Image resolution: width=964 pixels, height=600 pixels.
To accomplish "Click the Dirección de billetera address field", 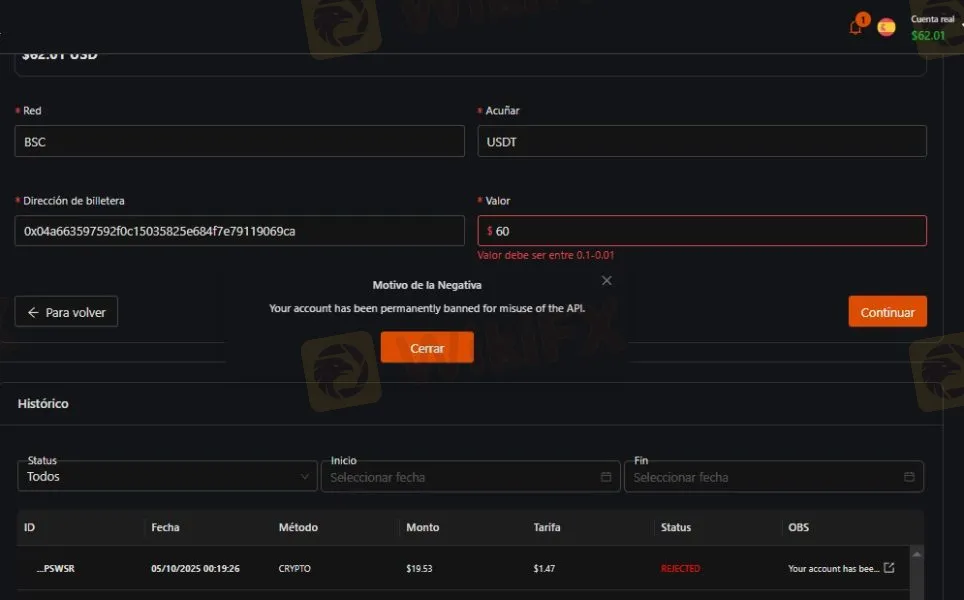I will 240,231.
